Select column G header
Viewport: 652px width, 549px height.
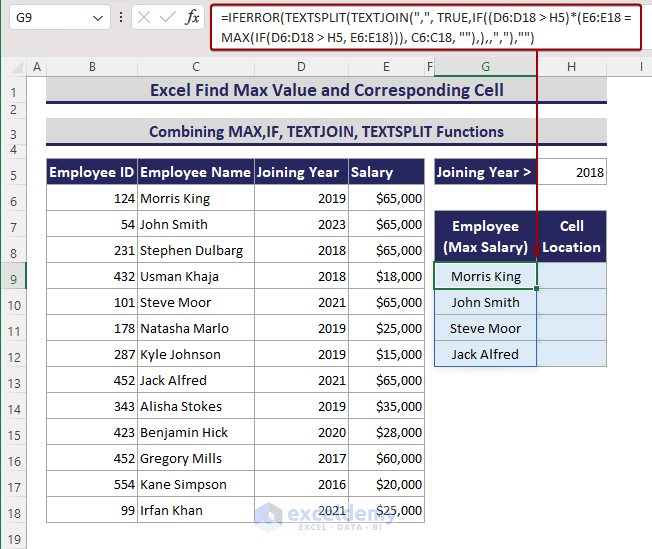coord(485,67)
